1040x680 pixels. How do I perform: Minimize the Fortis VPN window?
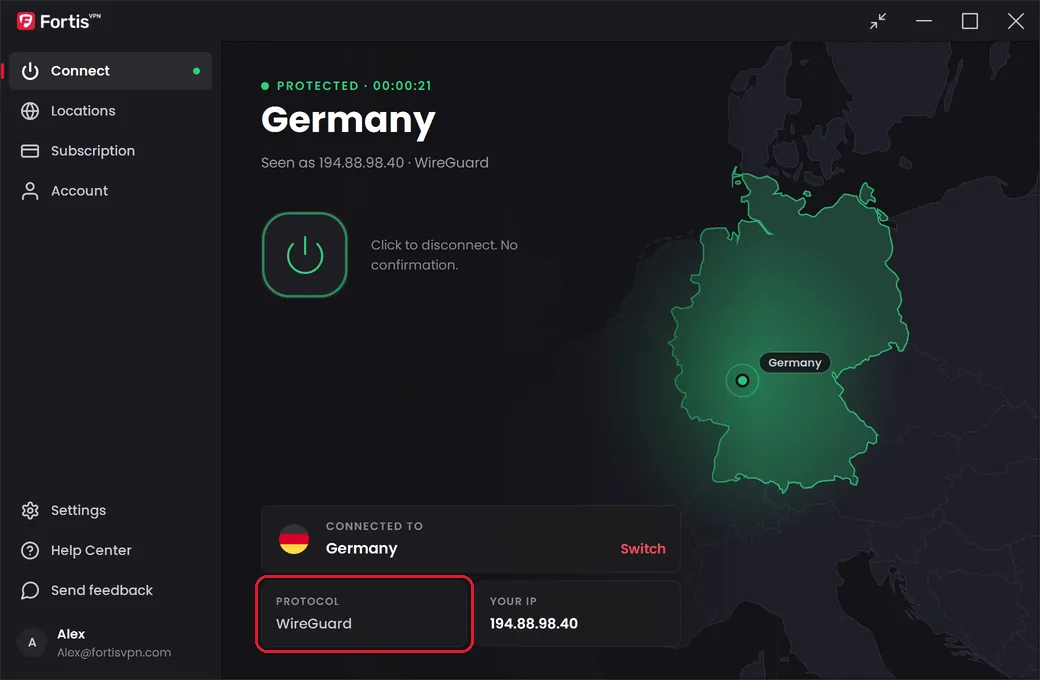pos(924,21)
